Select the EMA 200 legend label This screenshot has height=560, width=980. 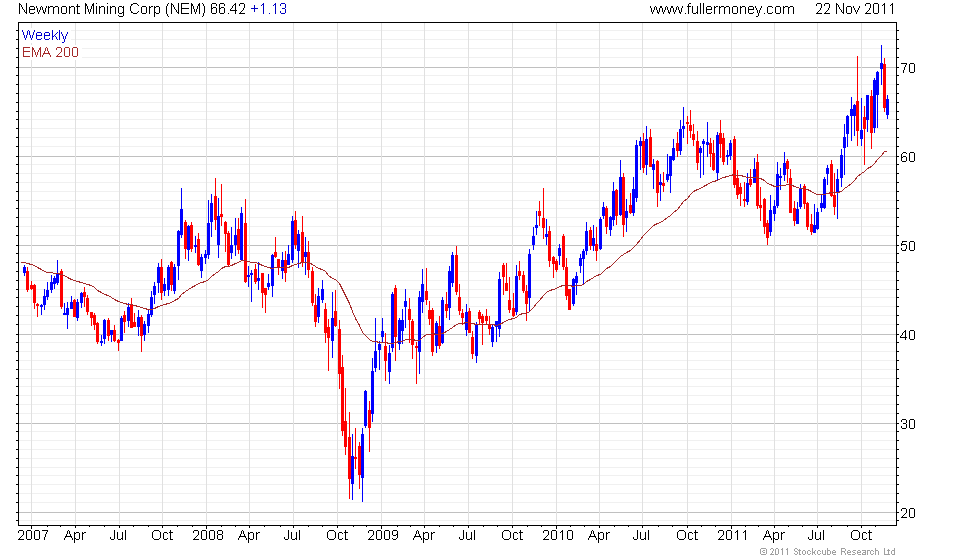[50, 52]
